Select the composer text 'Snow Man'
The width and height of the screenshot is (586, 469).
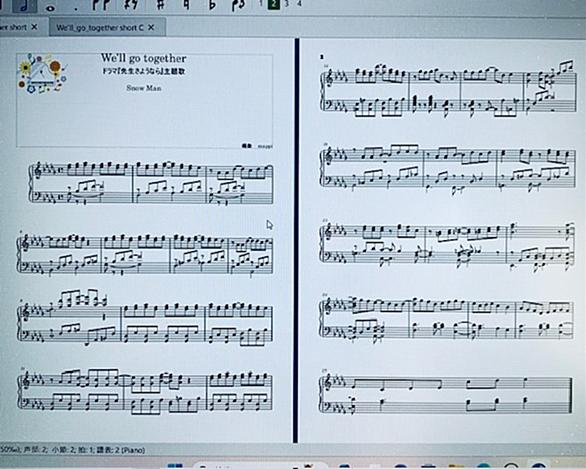[144, 88]
